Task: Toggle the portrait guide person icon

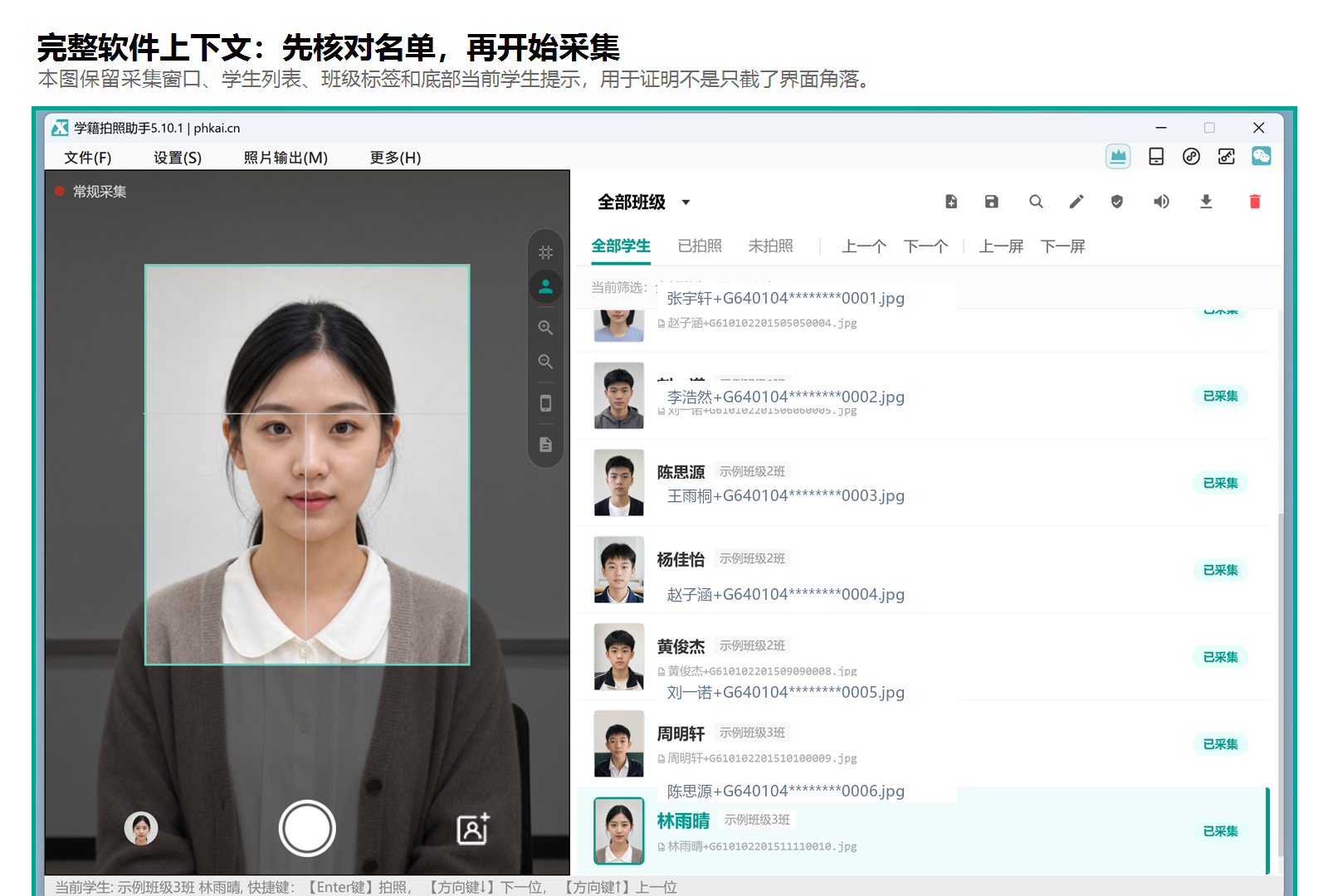Action: point(545,286)
